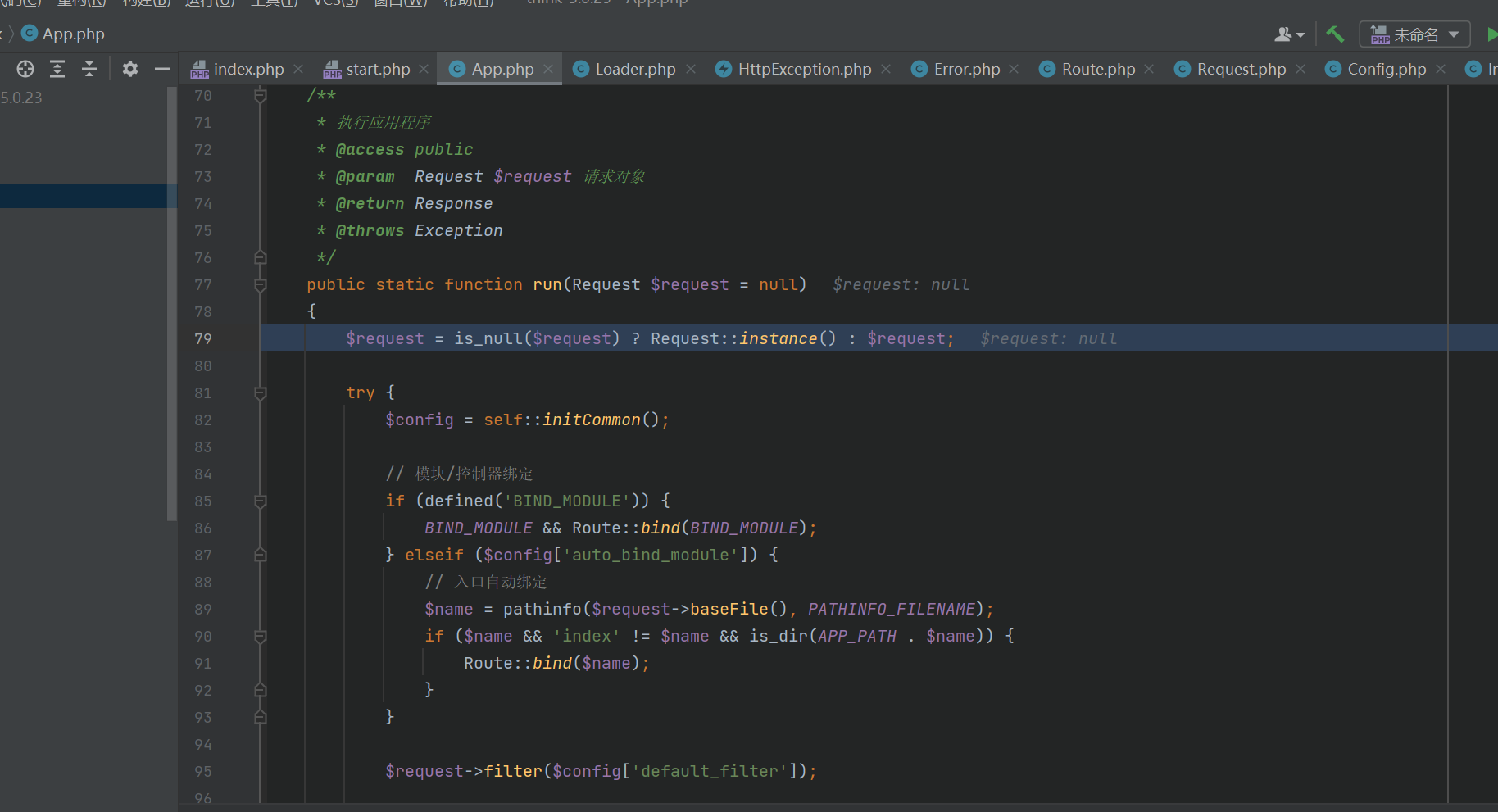Screen dimensions: 1498x812
Task: Click the @access doc tag
Action: (370, 149)
